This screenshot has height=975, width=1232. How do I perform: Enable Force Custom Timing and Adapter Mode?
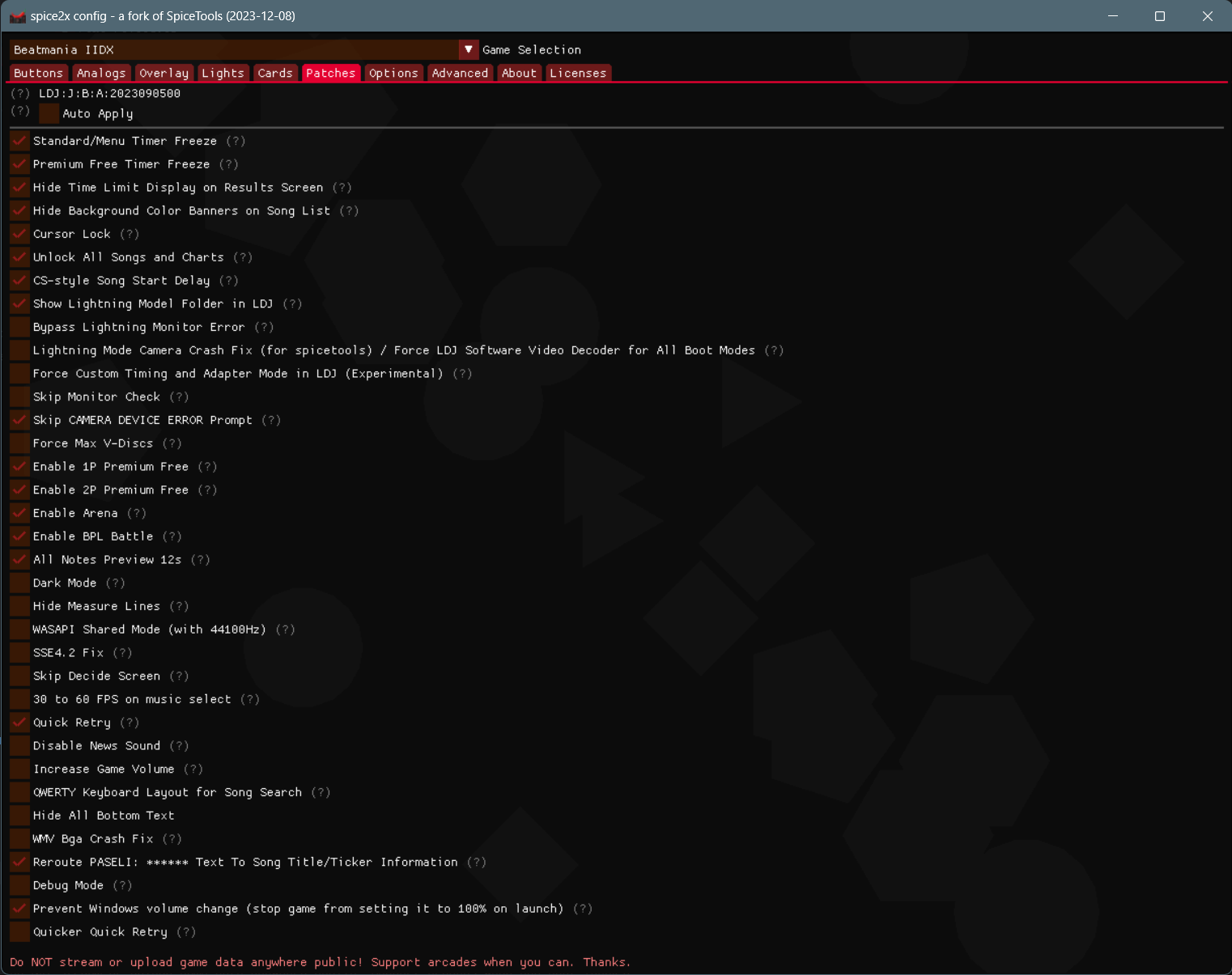[19, 374]
